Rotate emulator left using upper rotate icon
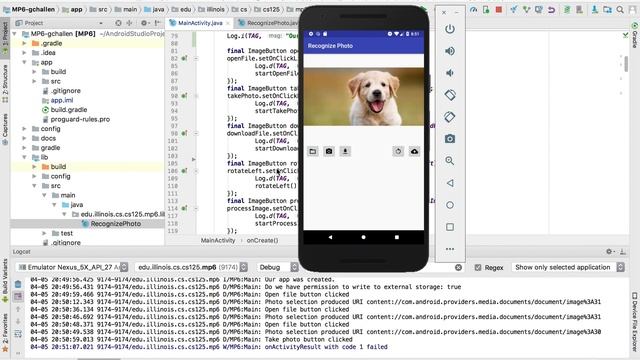 (x=450, y=95)
